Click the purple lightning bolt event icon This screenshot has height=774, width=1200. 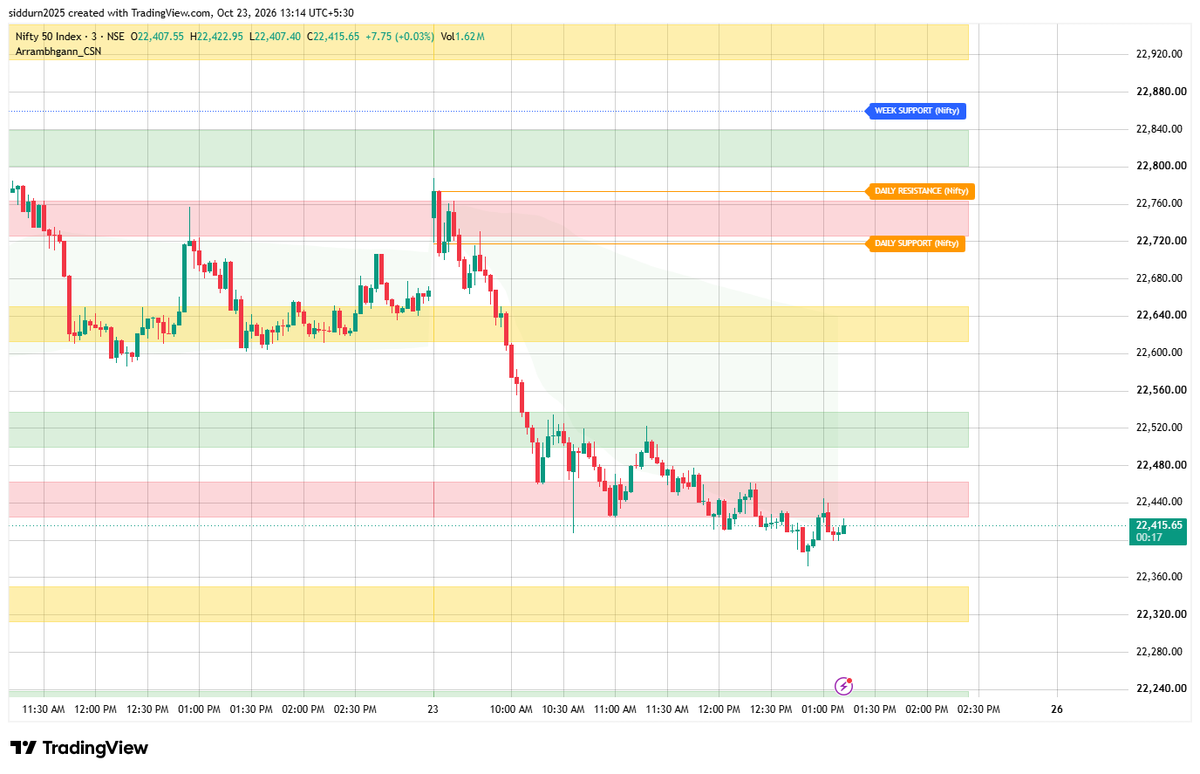click(x=845, y=685)
